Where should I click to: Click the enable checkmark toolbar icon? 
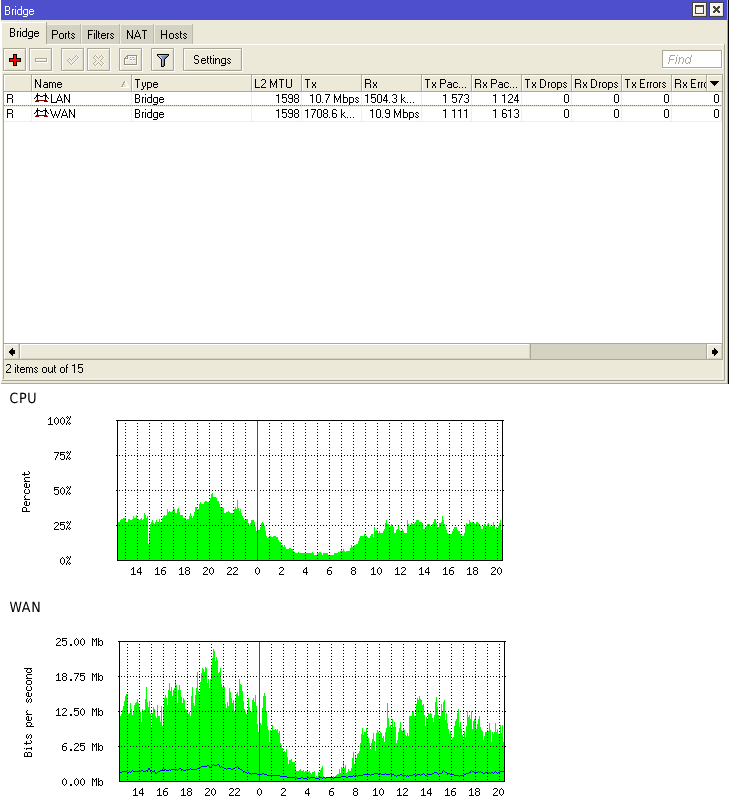[x=72, y=60]
